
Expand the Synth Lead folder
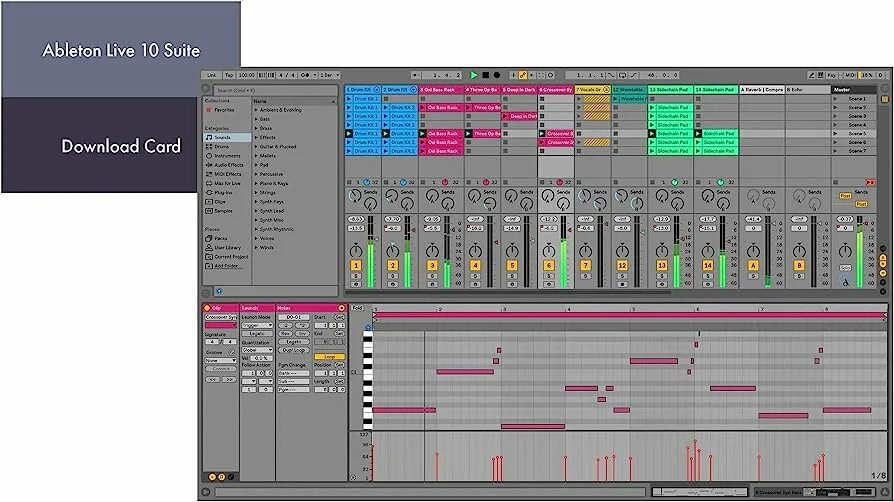pyautogui.click(x=256, y=210)
